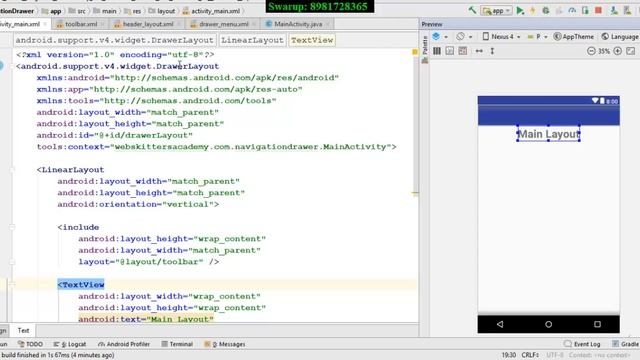This screenshot has width=640, height=360.
Task: Collapse the include fold marker in gutter
Action: pyautogui.click(x=12, y=227)
